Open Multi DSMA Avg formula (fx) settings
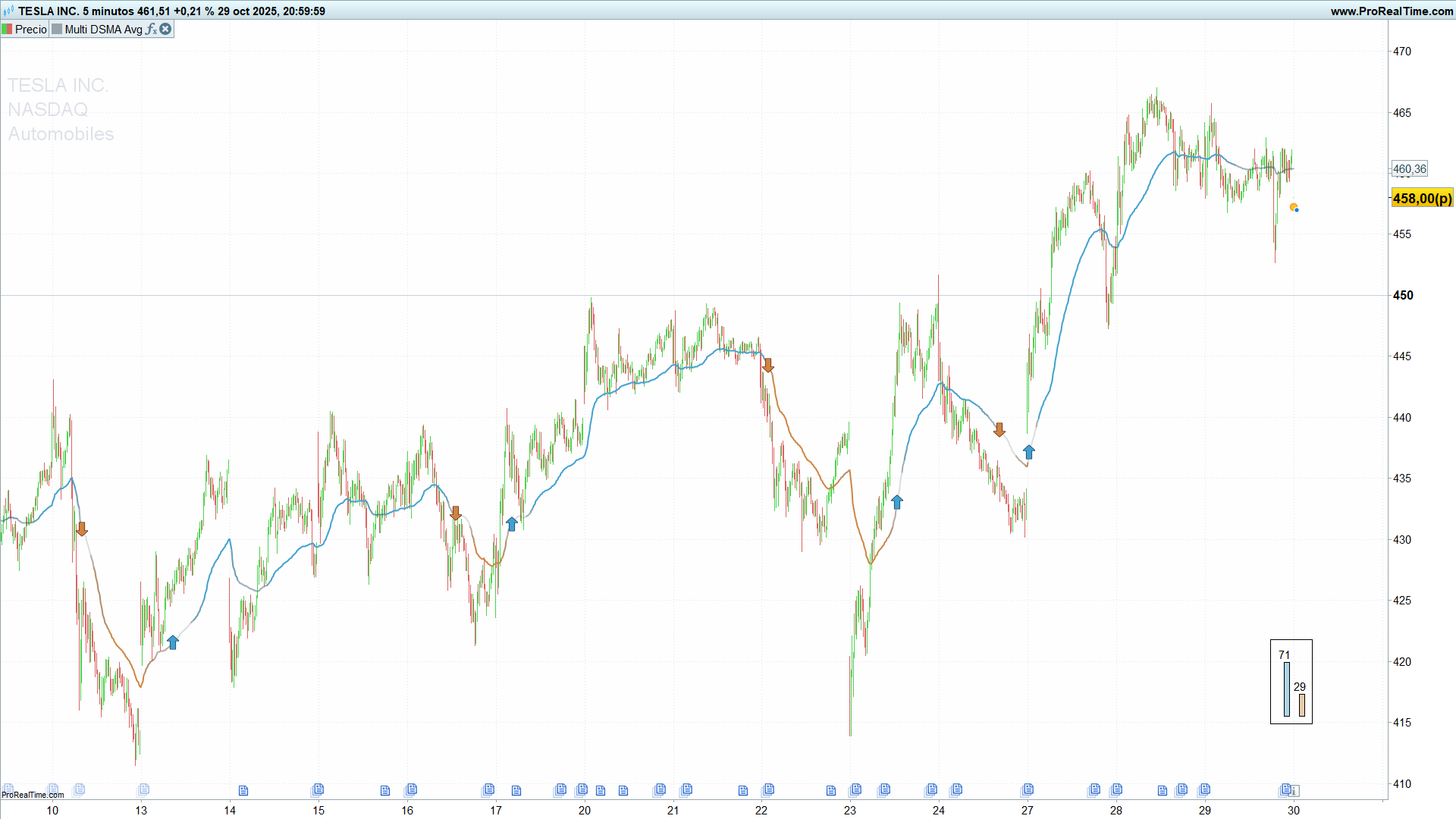Viewport: 1456px width, 819px height. [152, 29]
